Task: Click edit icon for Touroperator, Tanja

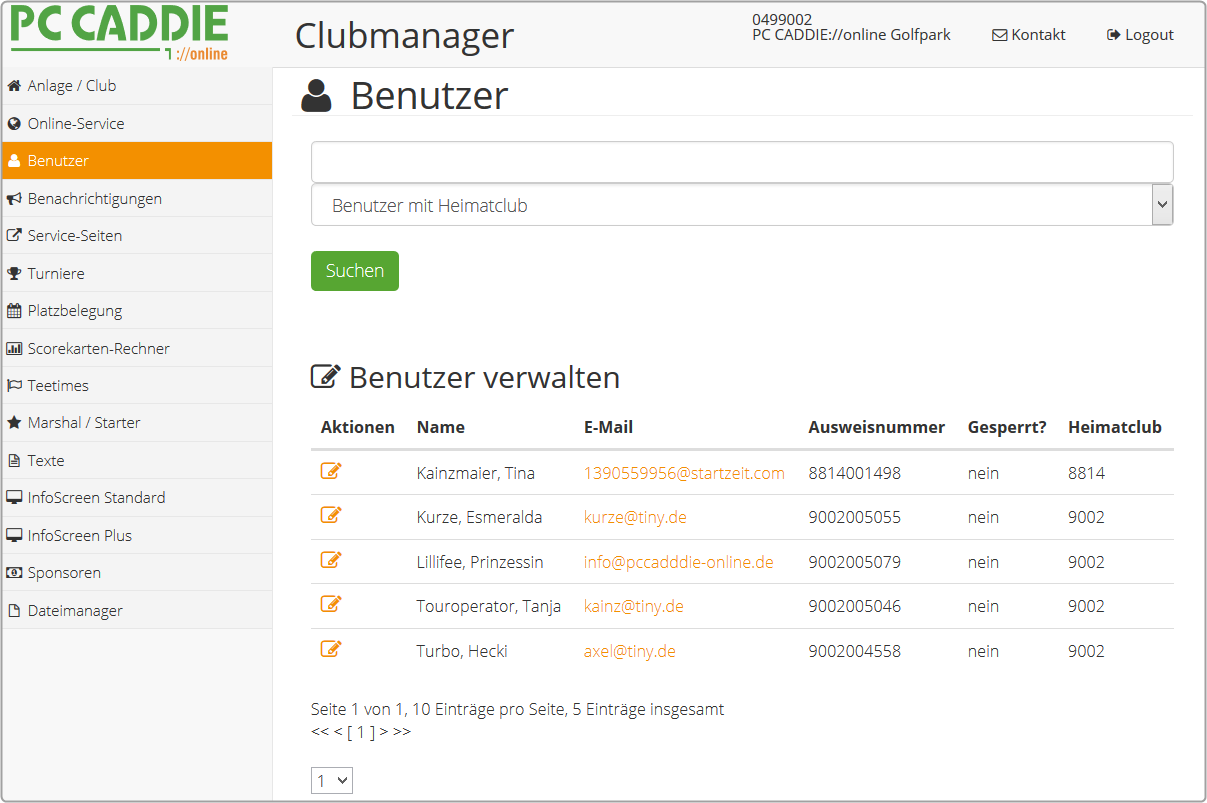Action: point(331,604)
